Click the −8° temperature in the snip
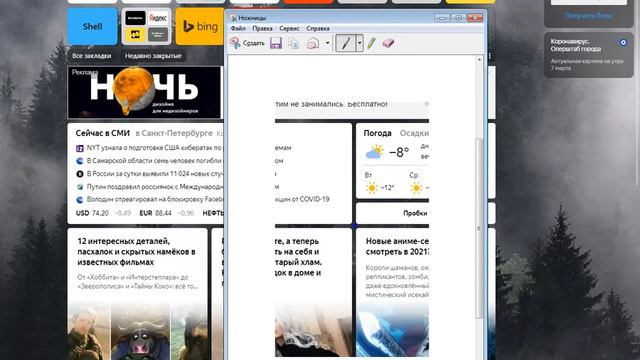Screen dimensions: 640x360 pyautogui.click(x=399, y=152)
